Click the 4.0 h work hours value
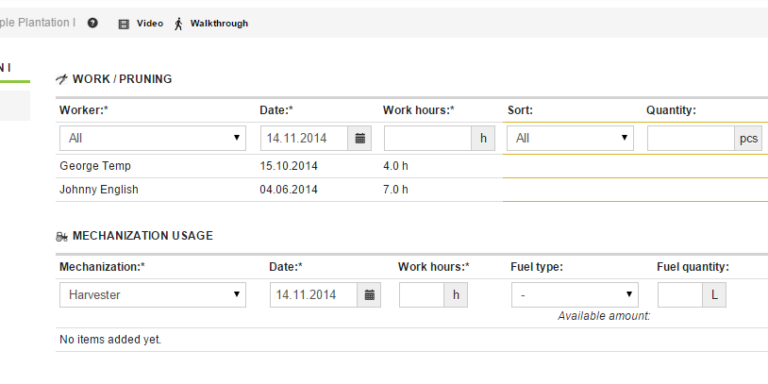Viewport: 768px width, 384px height. (396, 166)
